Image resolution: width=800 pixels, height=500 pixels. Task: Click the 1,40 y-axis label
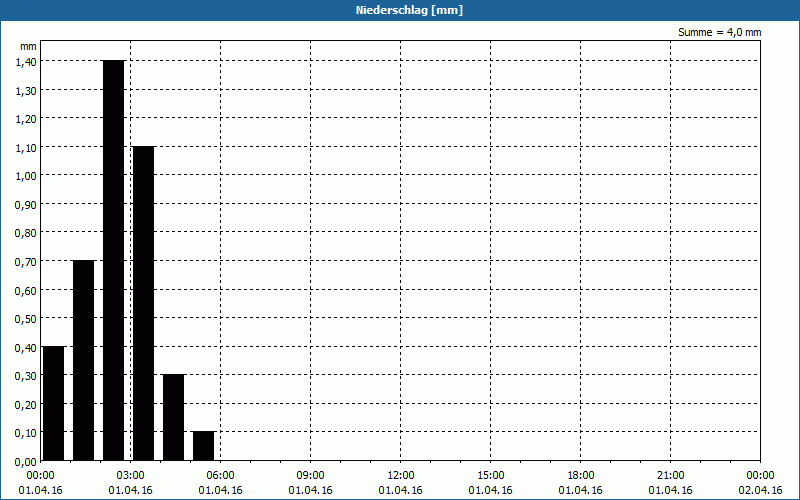[x=26, y=62]
